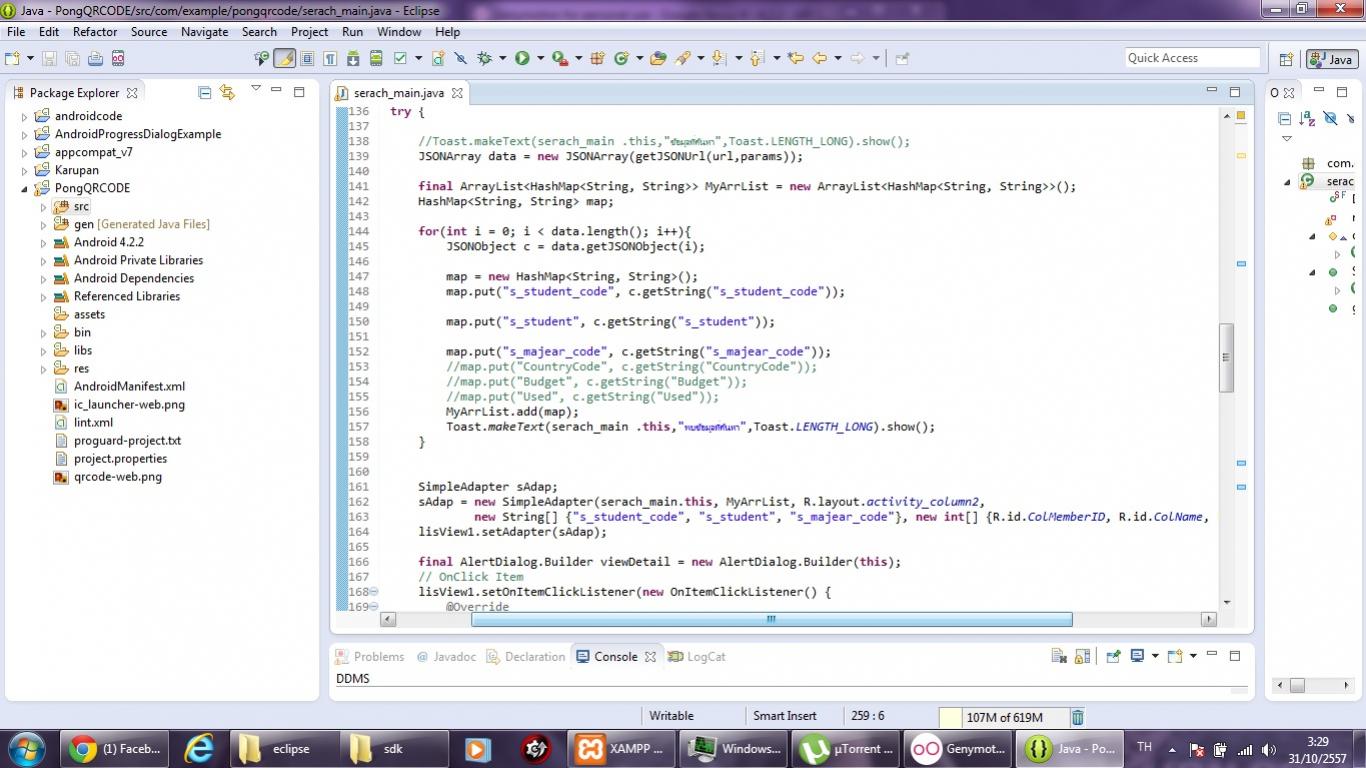Open Package Explorer View Menu triangle
This screenshot has height=768, width=1366.
pos(255,89)
